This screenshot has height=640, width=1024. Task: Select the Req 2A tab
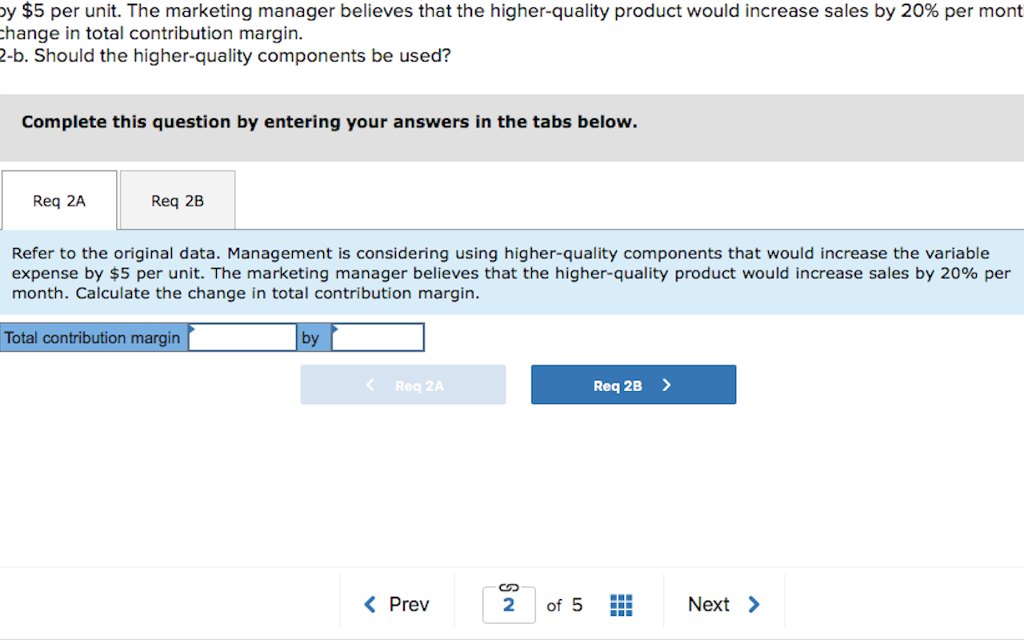[x=59, y=200]
